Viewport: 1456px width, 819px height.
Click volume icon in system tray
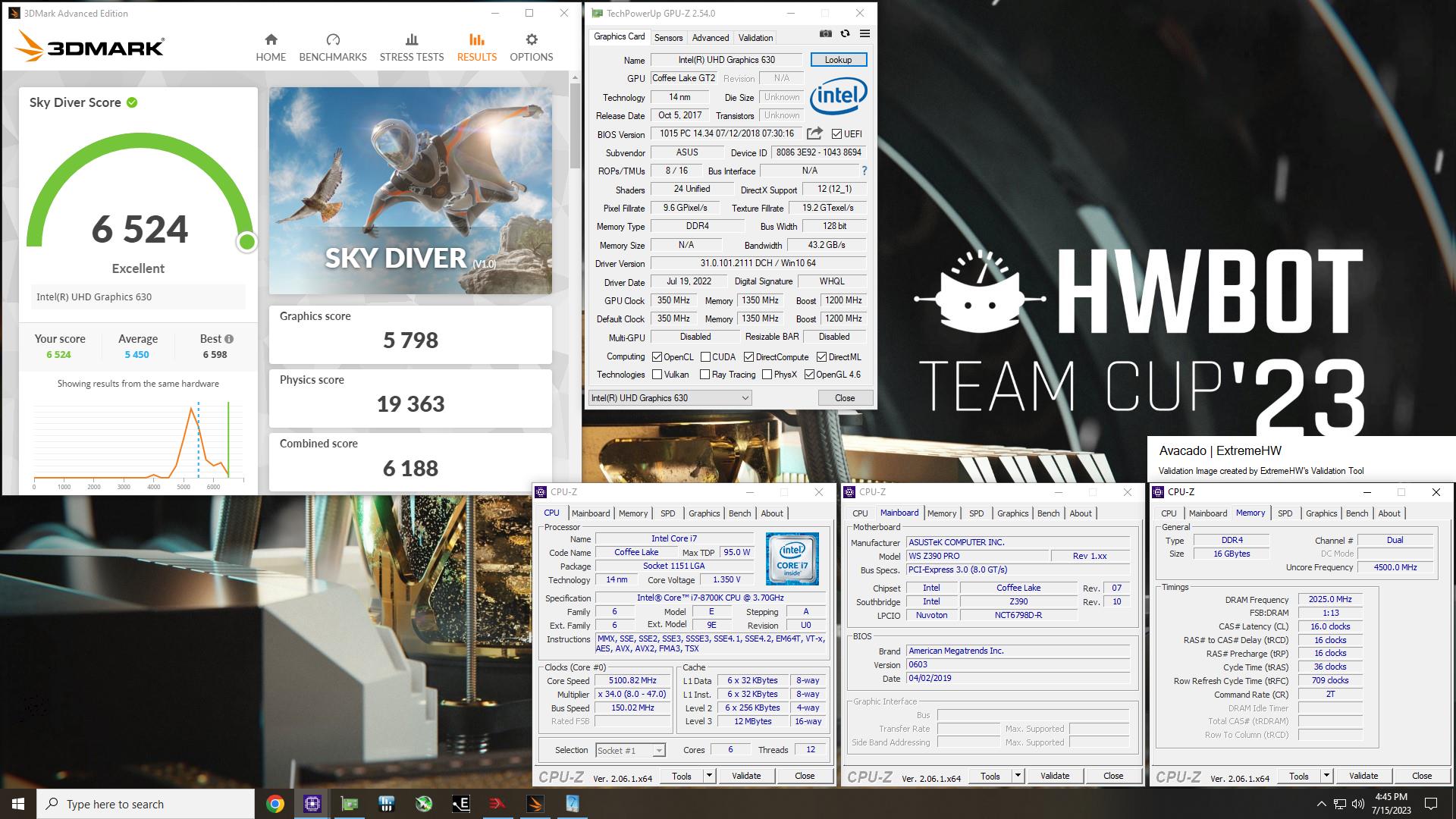click(x=1357, y=804)
